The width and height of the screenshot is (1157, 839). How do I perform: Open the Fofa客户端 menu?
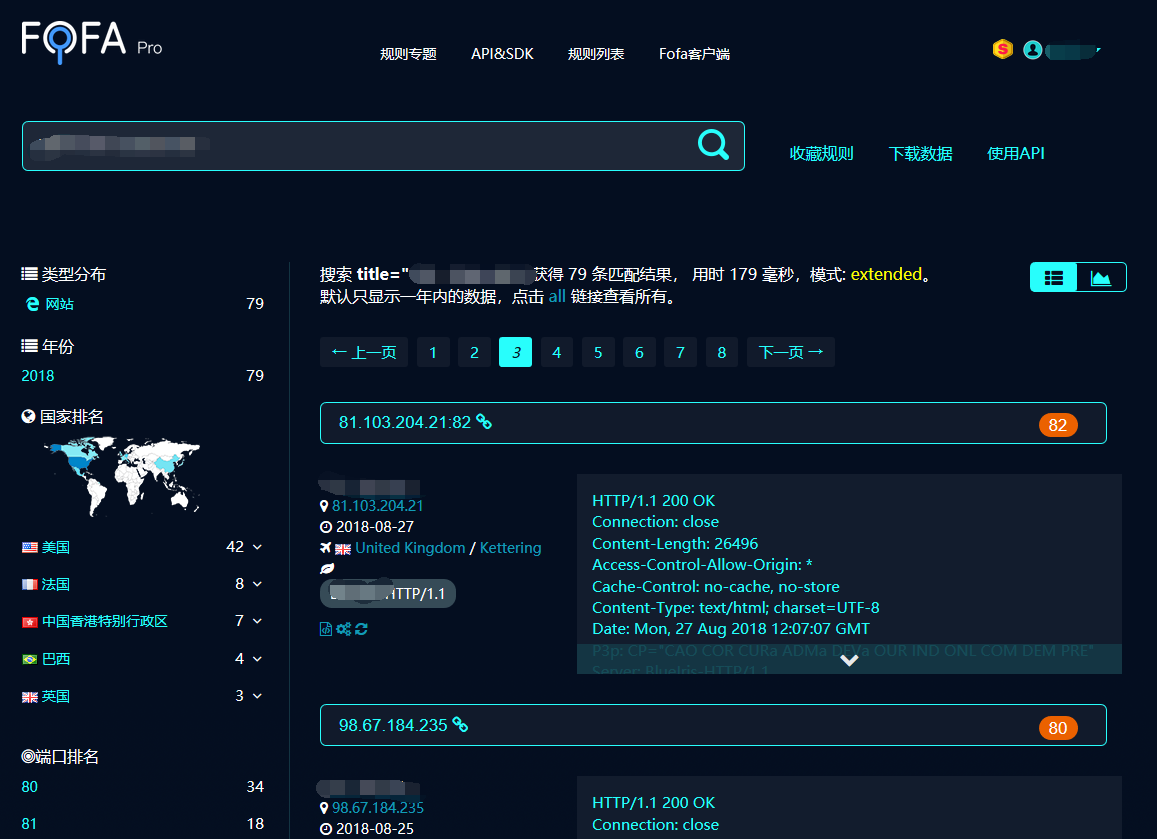pyautogui.click(x=694, y=54)
